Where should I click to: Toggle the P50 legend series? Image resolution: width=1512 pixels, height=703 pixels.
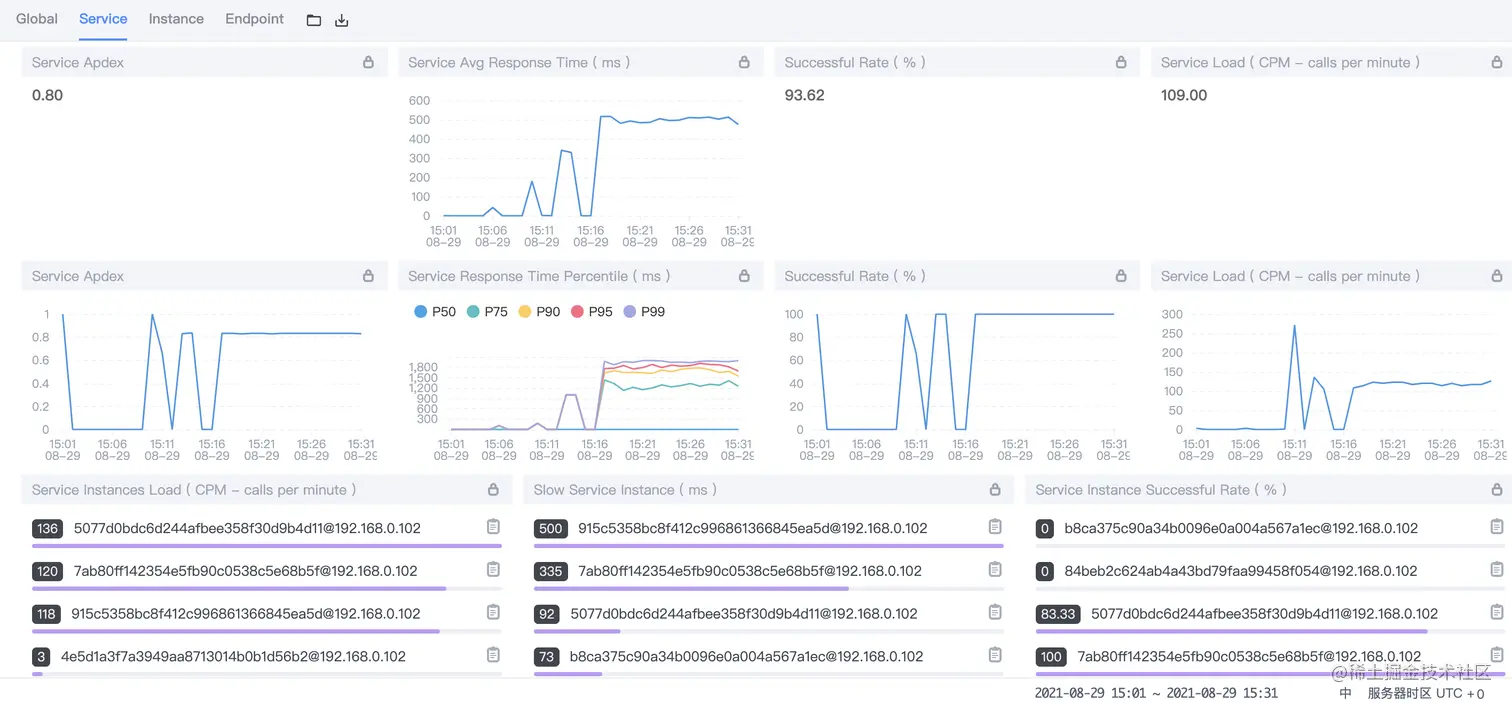click(435, 312)
